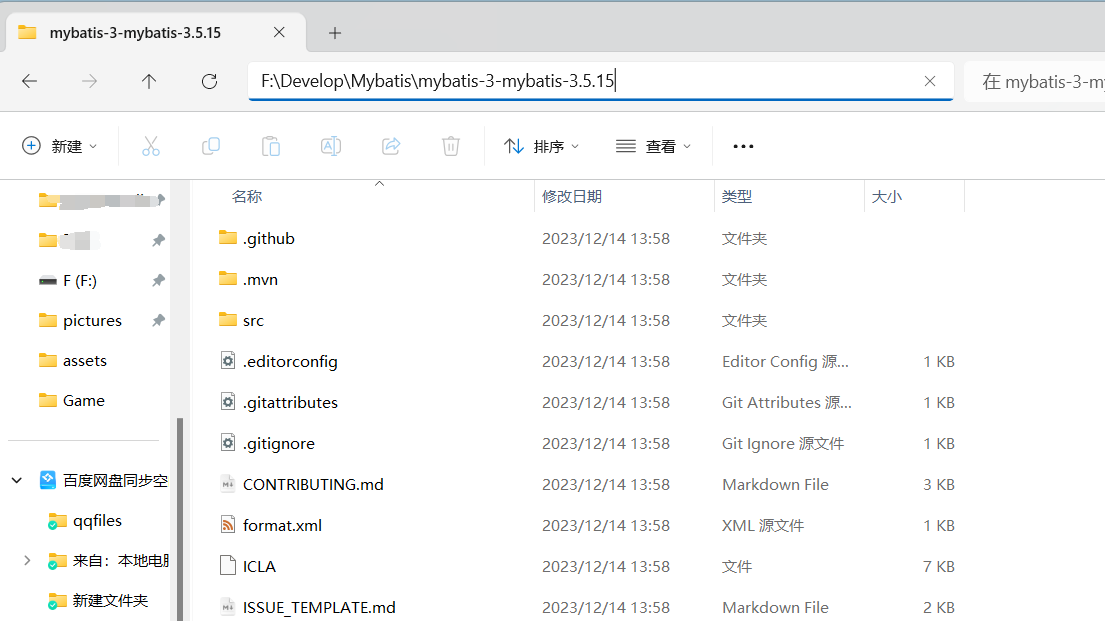Select the ISSUE_TEMPLATE.md file

319,607
